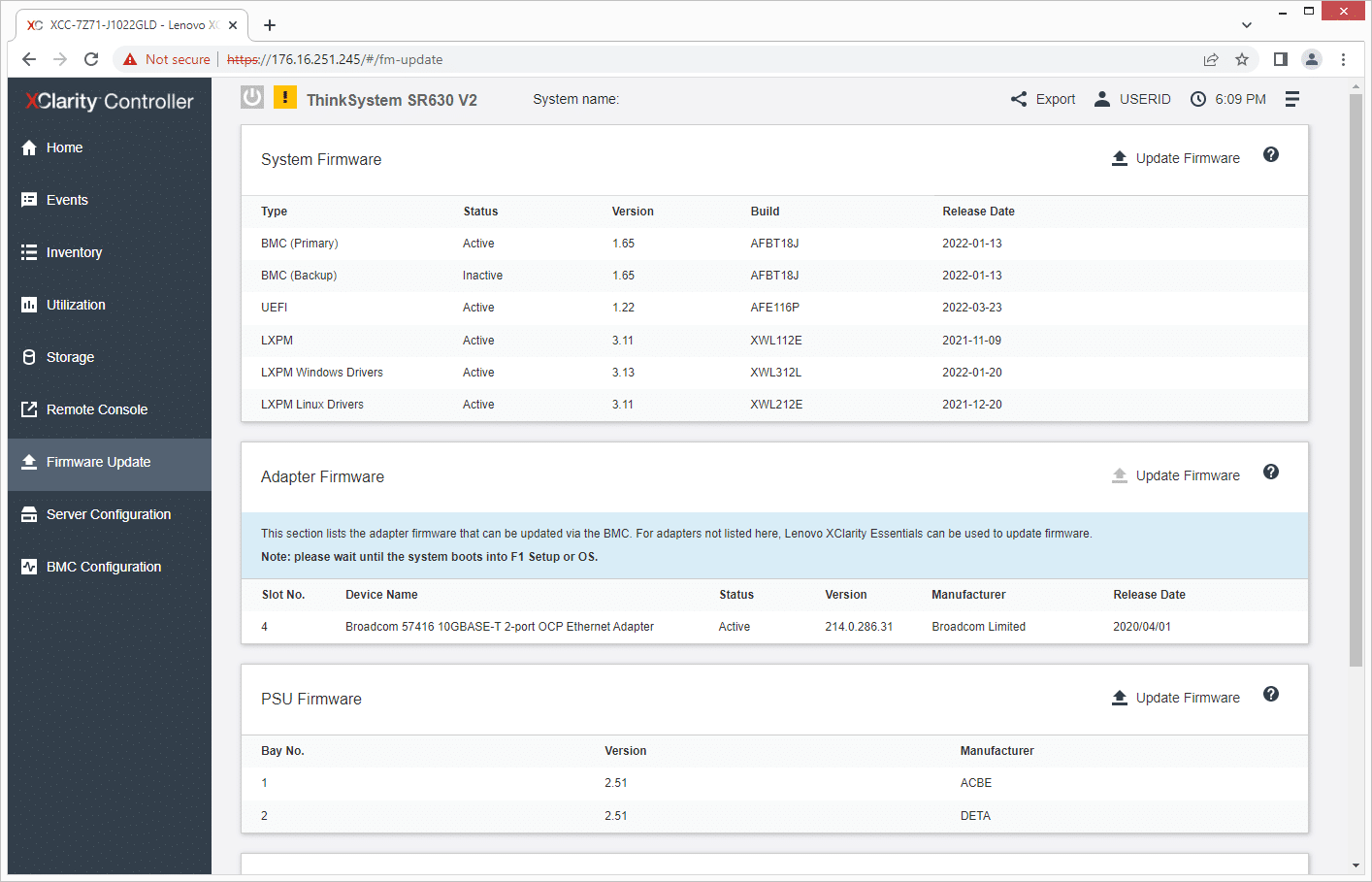
Task: Click the yellow warning alert icon
Action: 285,97
